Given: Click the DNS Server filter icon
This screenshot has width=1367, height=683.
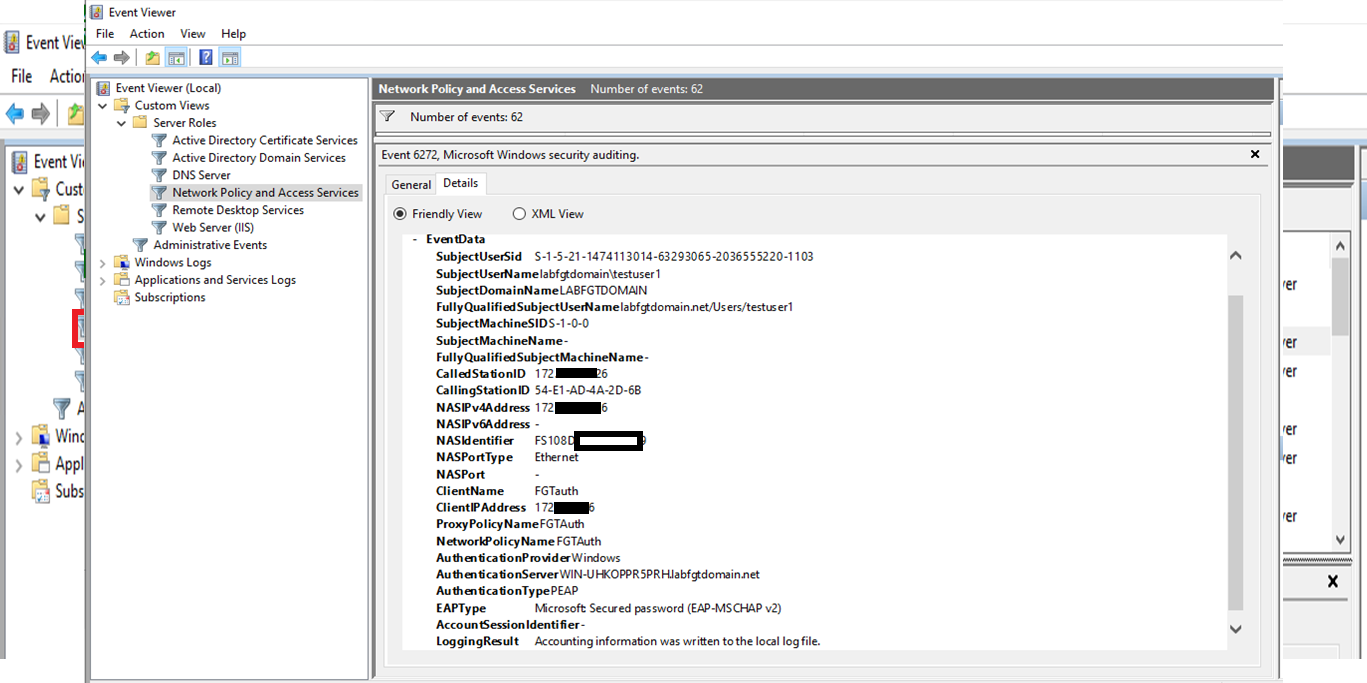Looking at the screenshot, I should (x=159, y=175).
